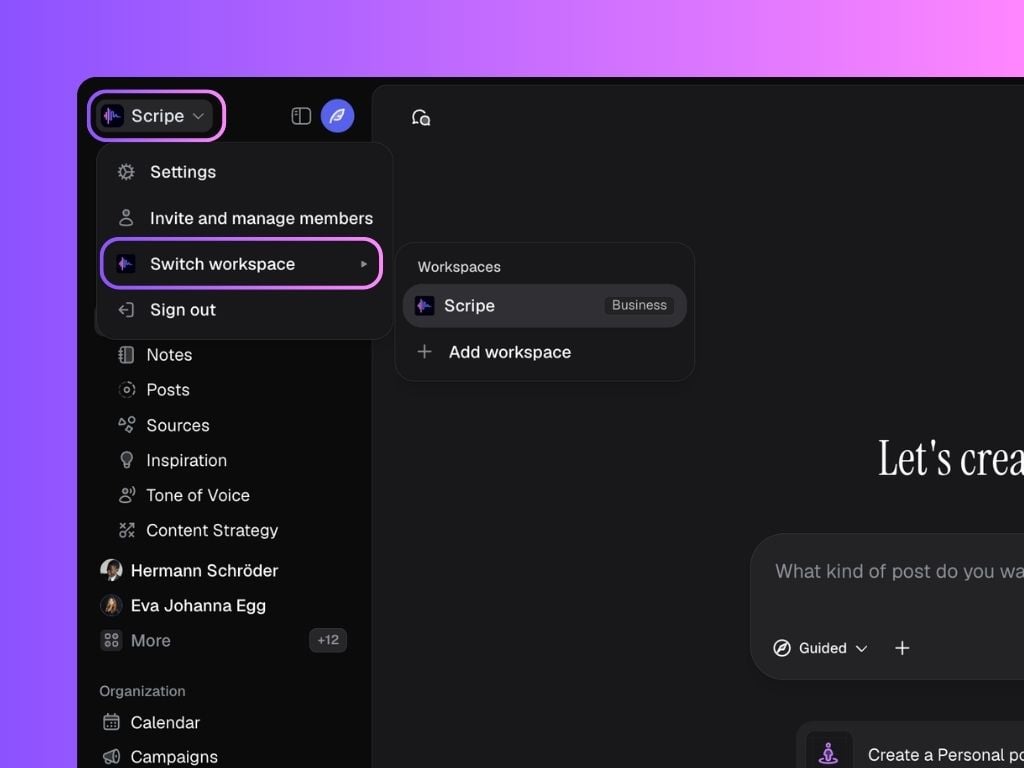Click the Scripe logo in workspace list
This screenshot has width=1024, height=768.
424,306
